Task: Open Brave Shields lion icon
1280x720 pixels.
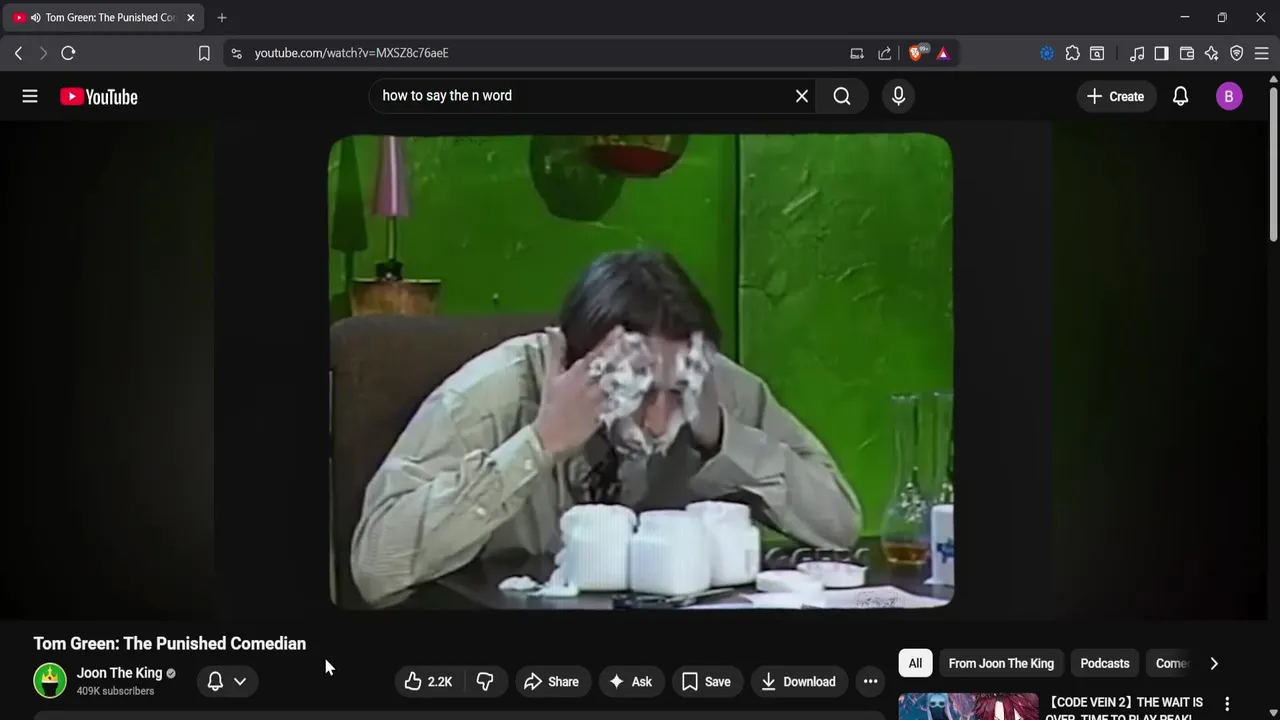Action: [916, 53]
